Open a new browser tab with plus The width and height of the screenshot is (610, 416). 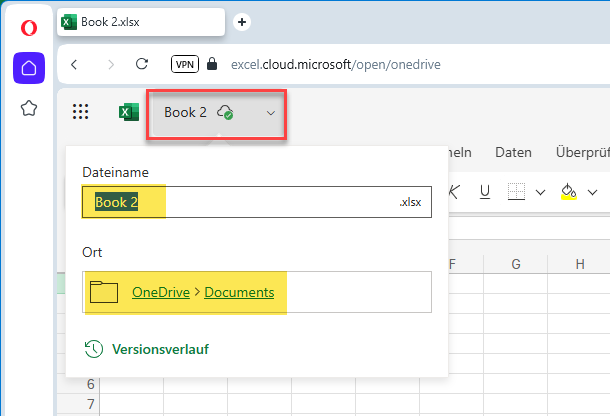coord(242,22)
